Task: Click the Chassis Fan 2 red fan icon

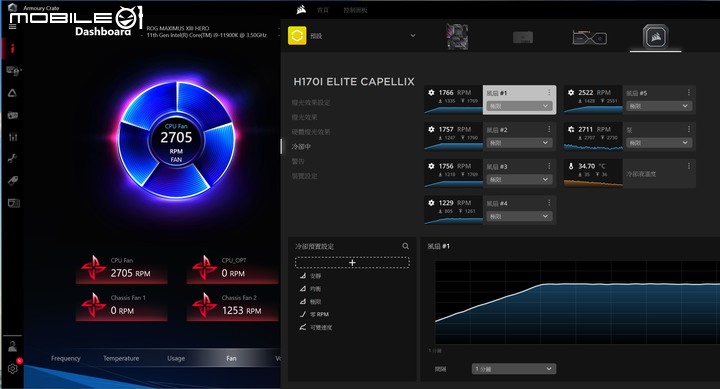Action: (x=204, y=305)
